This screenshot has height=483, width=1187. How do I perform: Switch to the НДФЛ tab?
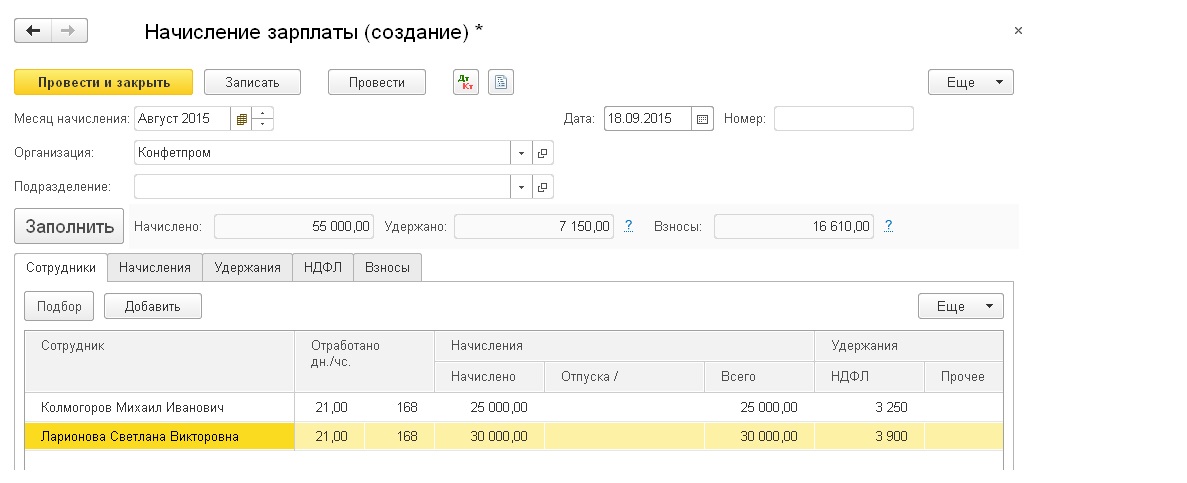tap(323, 267)
